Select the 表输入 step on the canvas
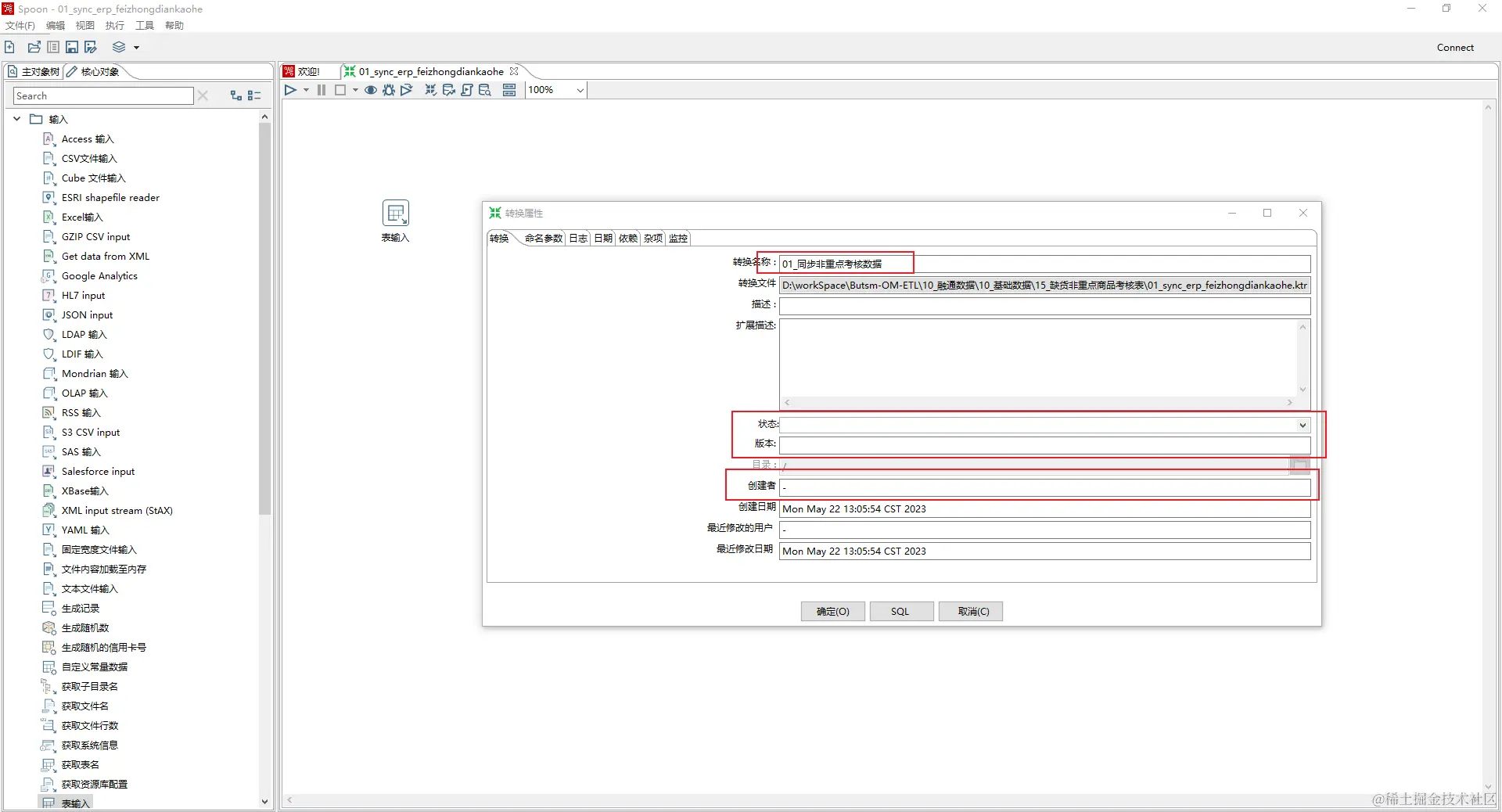Viewport: 1502px width, 812px height. 396,213
